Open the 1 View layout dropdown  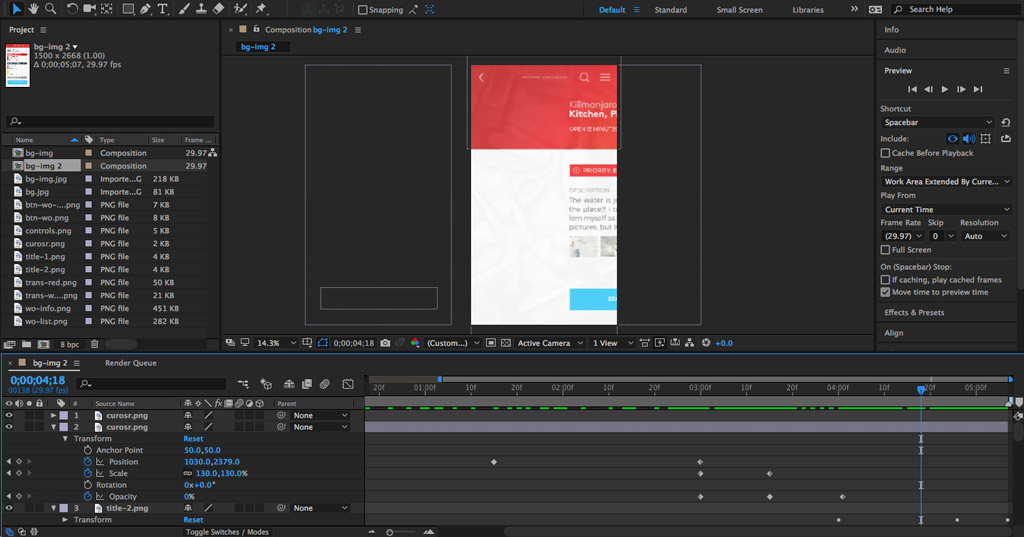tap(612, 343)
